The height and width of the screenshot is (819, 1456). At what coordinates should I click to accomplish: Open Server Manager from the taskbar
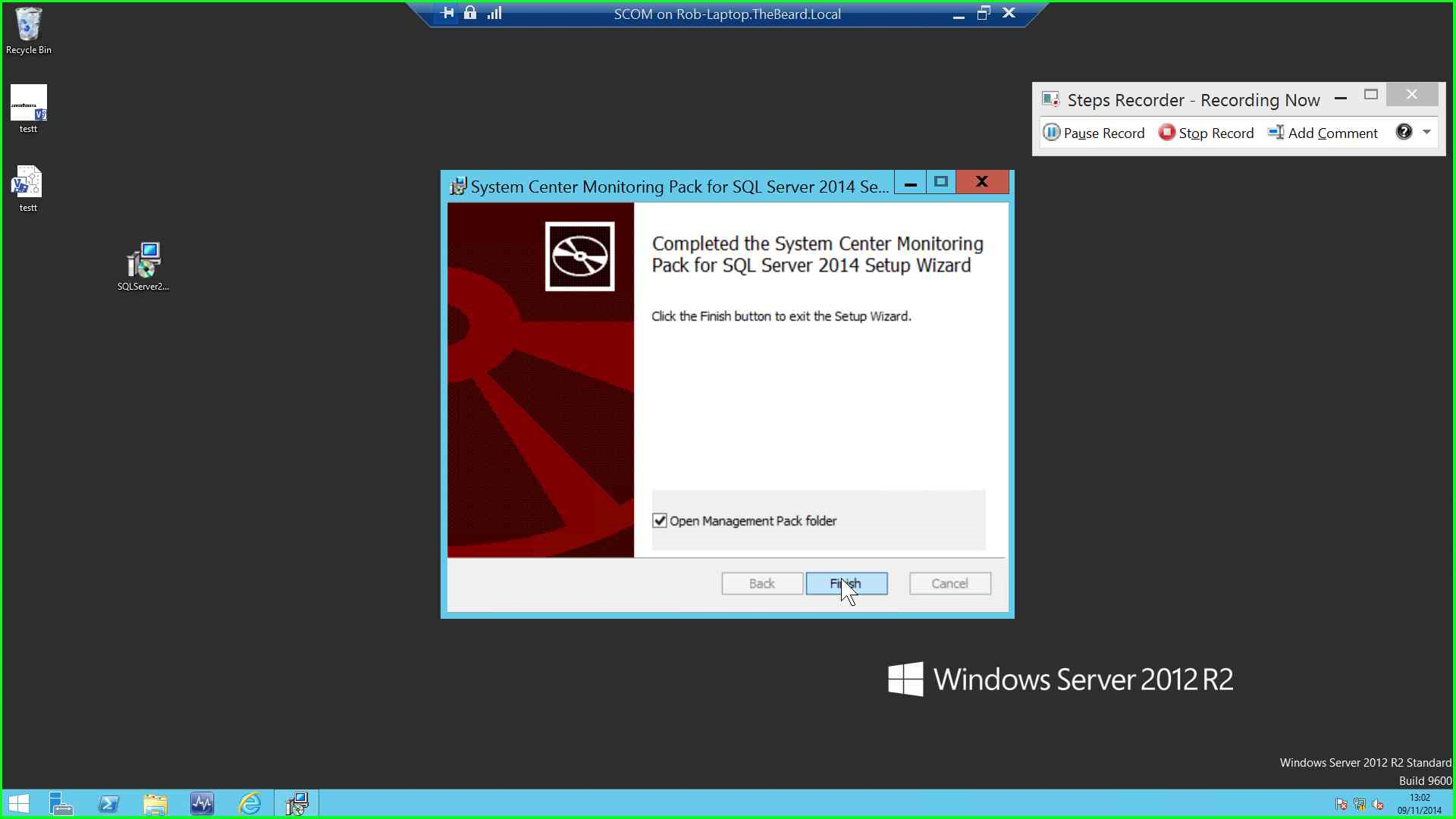[x=61, y=803]
